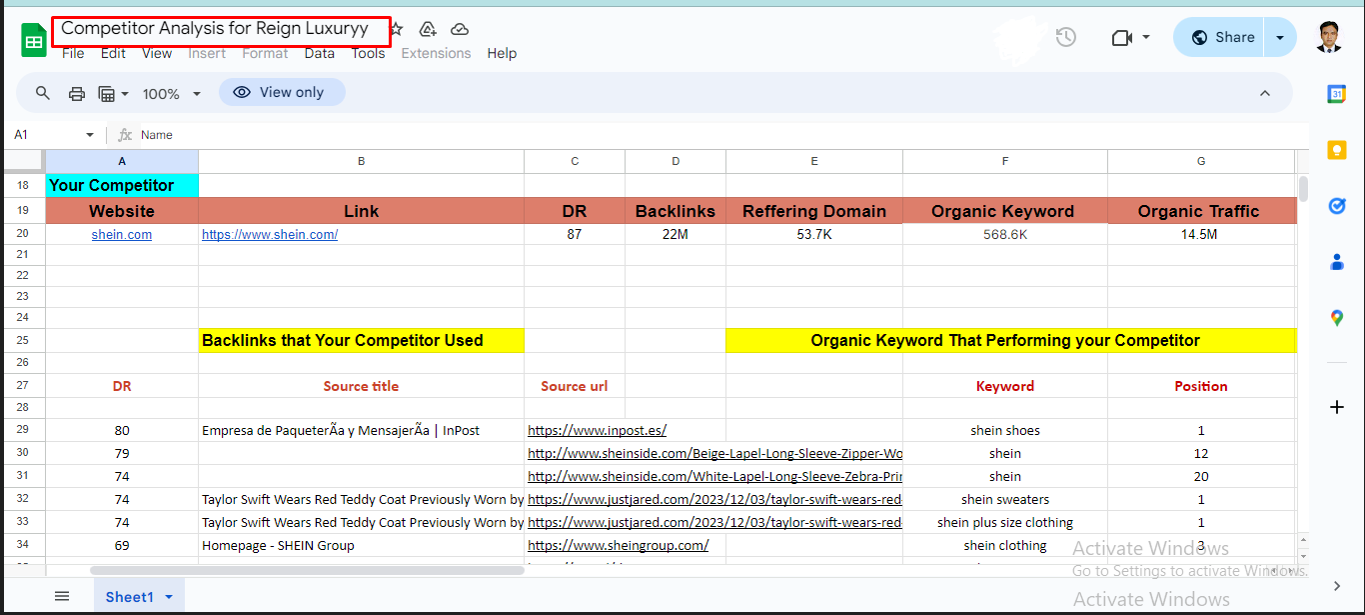Click the video meeting camera icon
The width and height of the screenshot is (1365, 615).
1121,37
